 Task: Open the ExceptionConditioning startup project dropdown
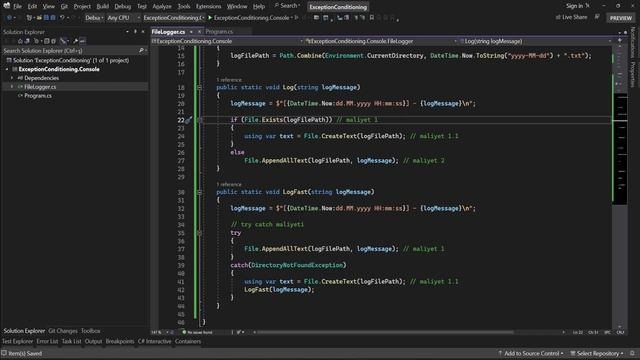[174, 18]
